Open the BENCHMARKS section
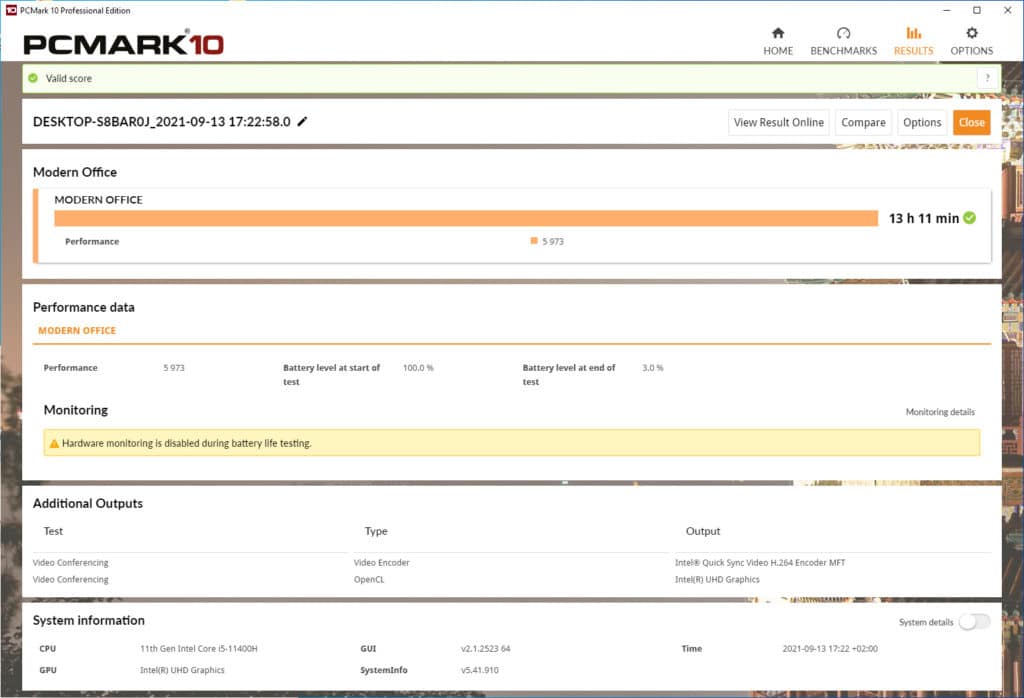Image resolution: width=1024 pixels, height=698 pixels. tap(843, 41)
